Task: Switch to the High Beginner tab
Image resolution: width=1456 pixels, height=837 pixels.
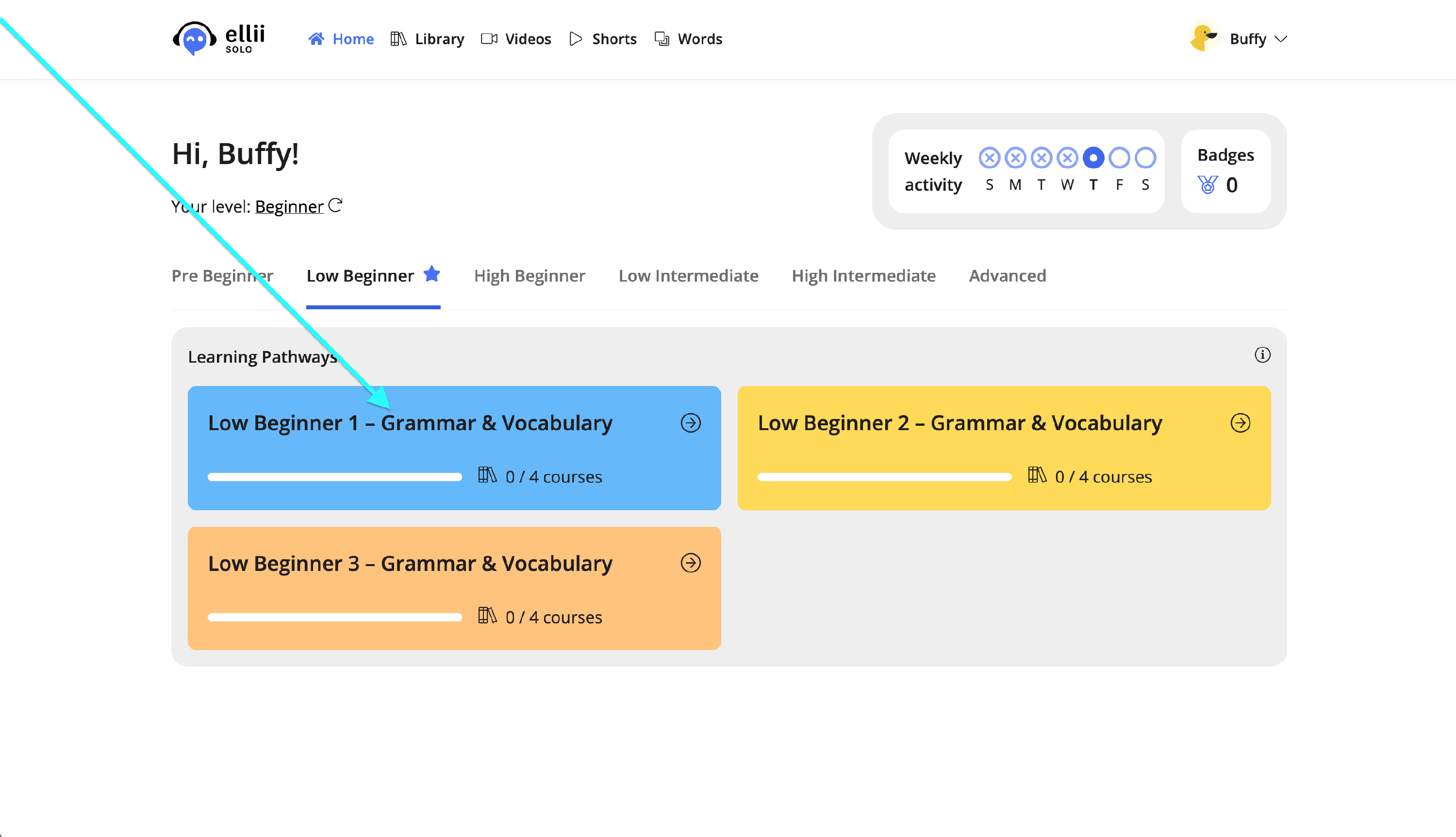Action: [x=529, y=276]
